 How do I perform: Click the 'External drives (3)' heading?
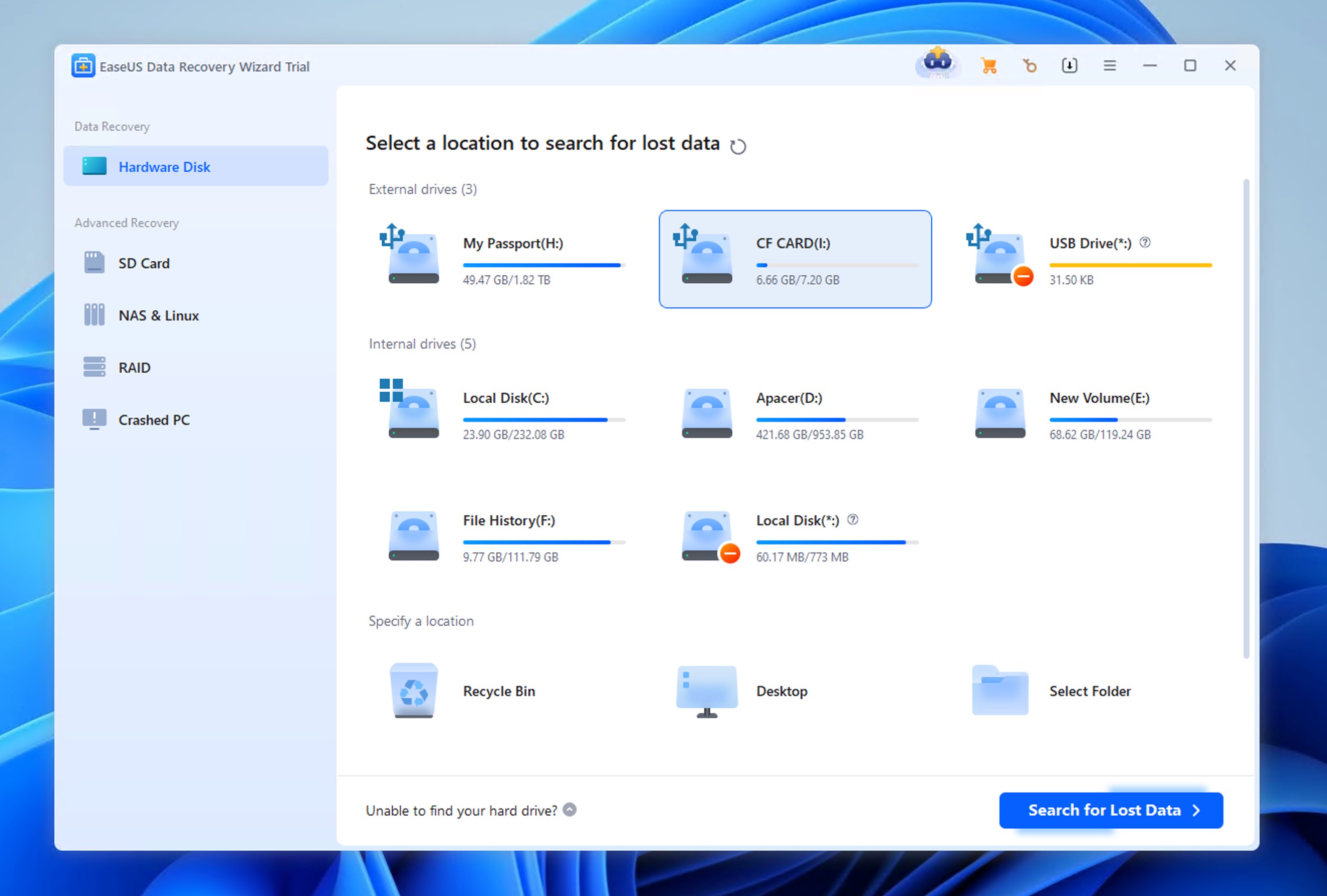click(x=422, y=189)
